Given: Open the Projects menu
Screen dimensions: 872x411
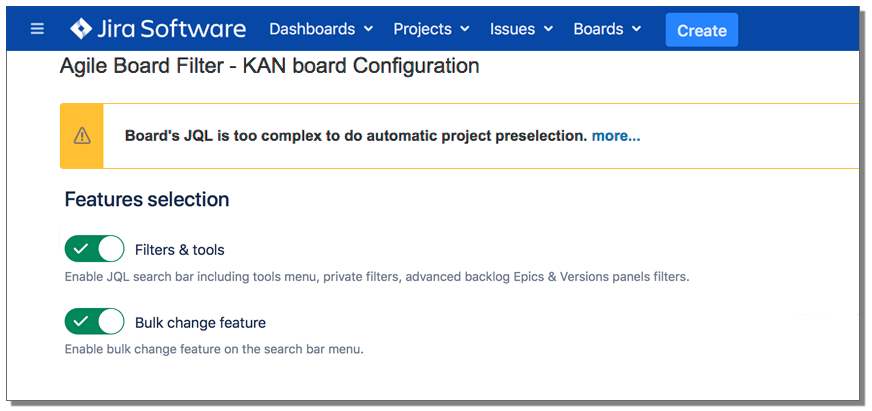Looking at the screenshot, I should 422,29.
